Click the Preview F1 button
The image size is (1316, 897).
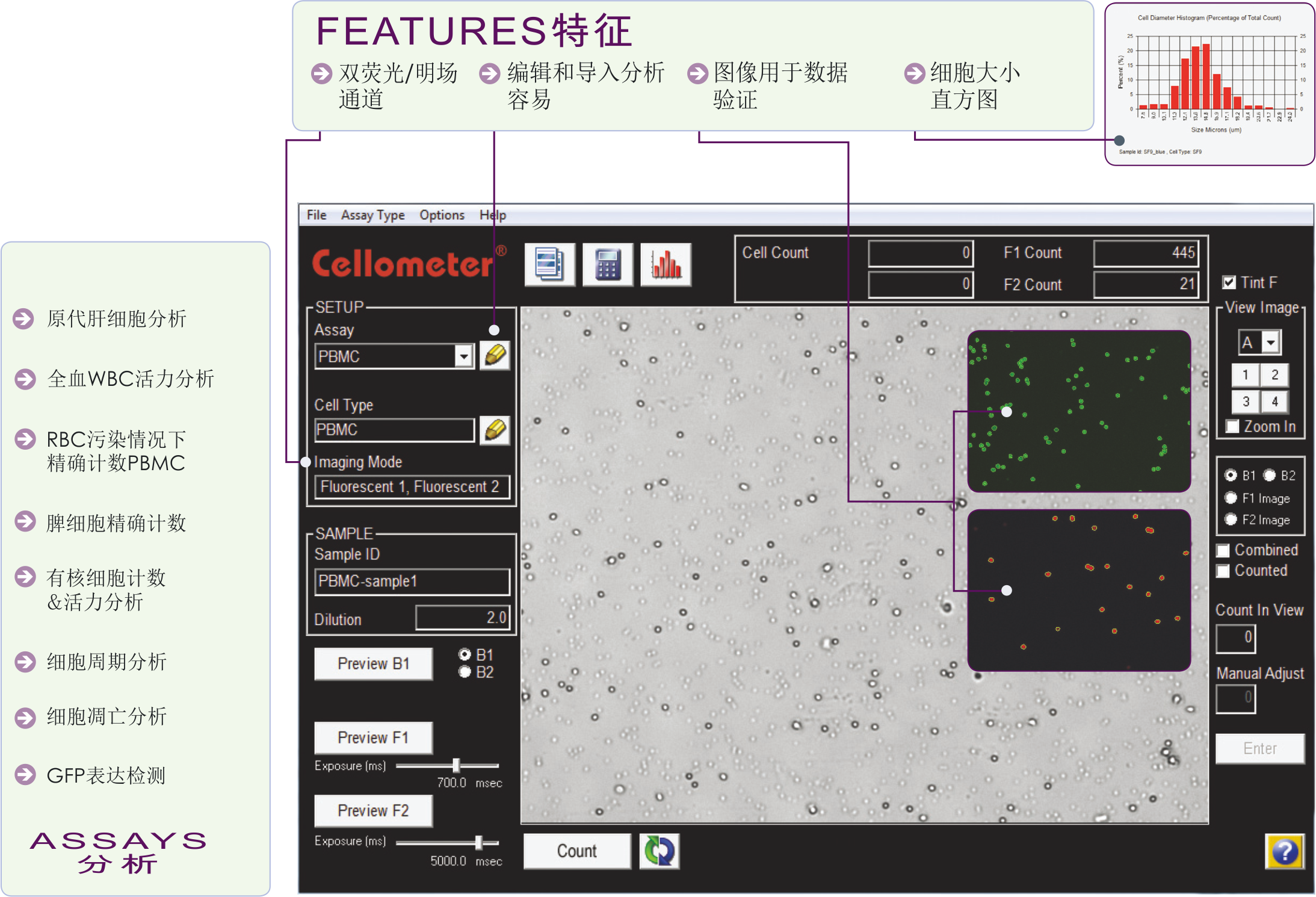372,737
